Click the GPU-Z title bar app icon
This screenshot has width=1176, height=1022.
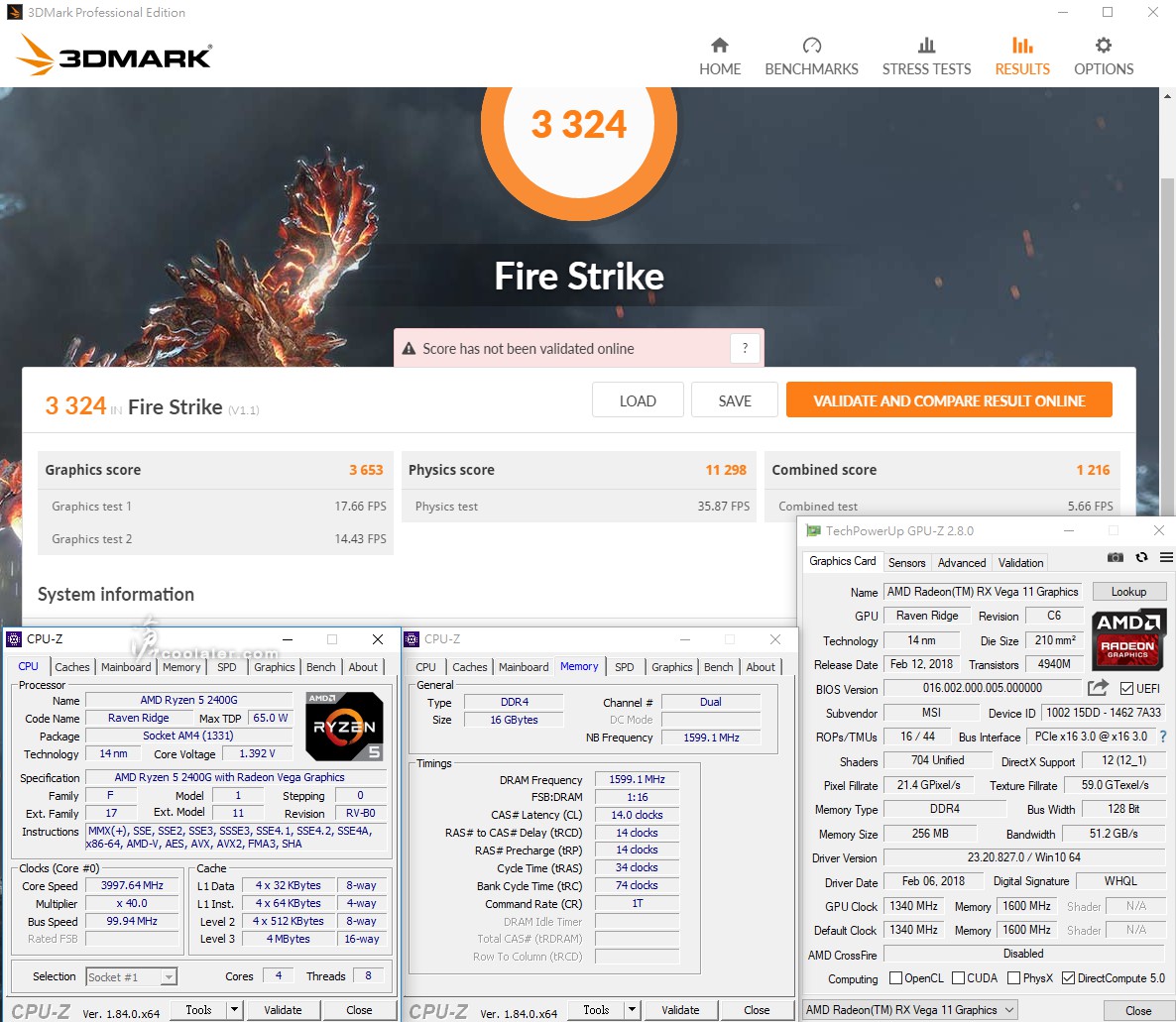(x=813, y=531)
